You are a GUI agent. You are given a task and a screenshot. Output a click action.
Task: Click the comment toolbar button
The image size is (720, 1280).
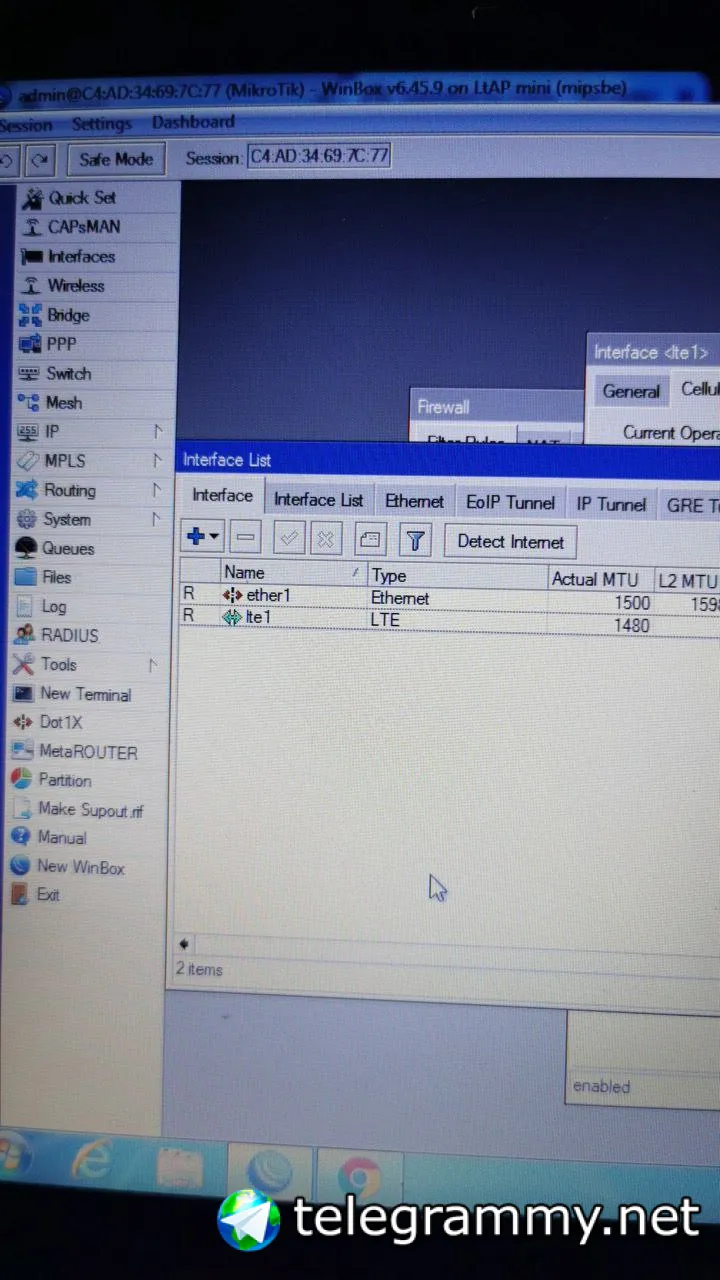click(370, 541)
